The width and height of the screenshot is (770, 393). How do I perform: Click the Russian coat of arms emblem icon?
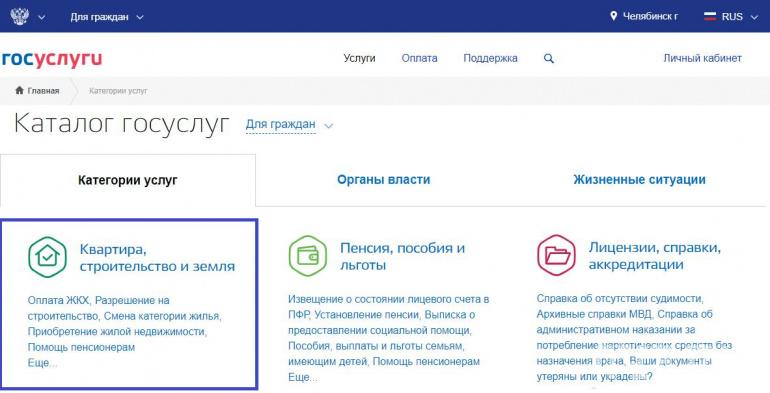20,16
